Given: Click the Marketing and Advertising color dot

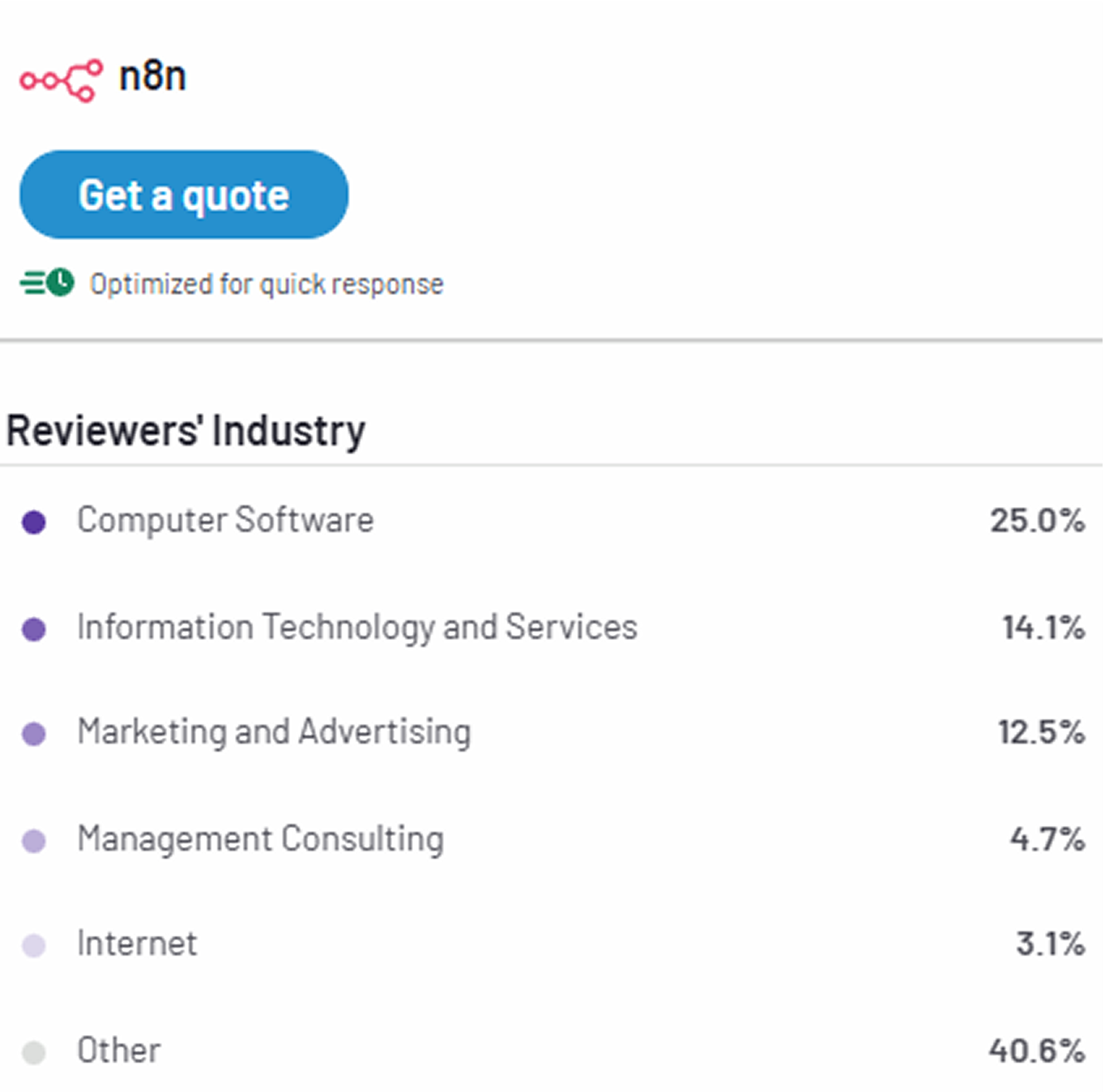Looking at the screenshot, I should pos(34,734).
